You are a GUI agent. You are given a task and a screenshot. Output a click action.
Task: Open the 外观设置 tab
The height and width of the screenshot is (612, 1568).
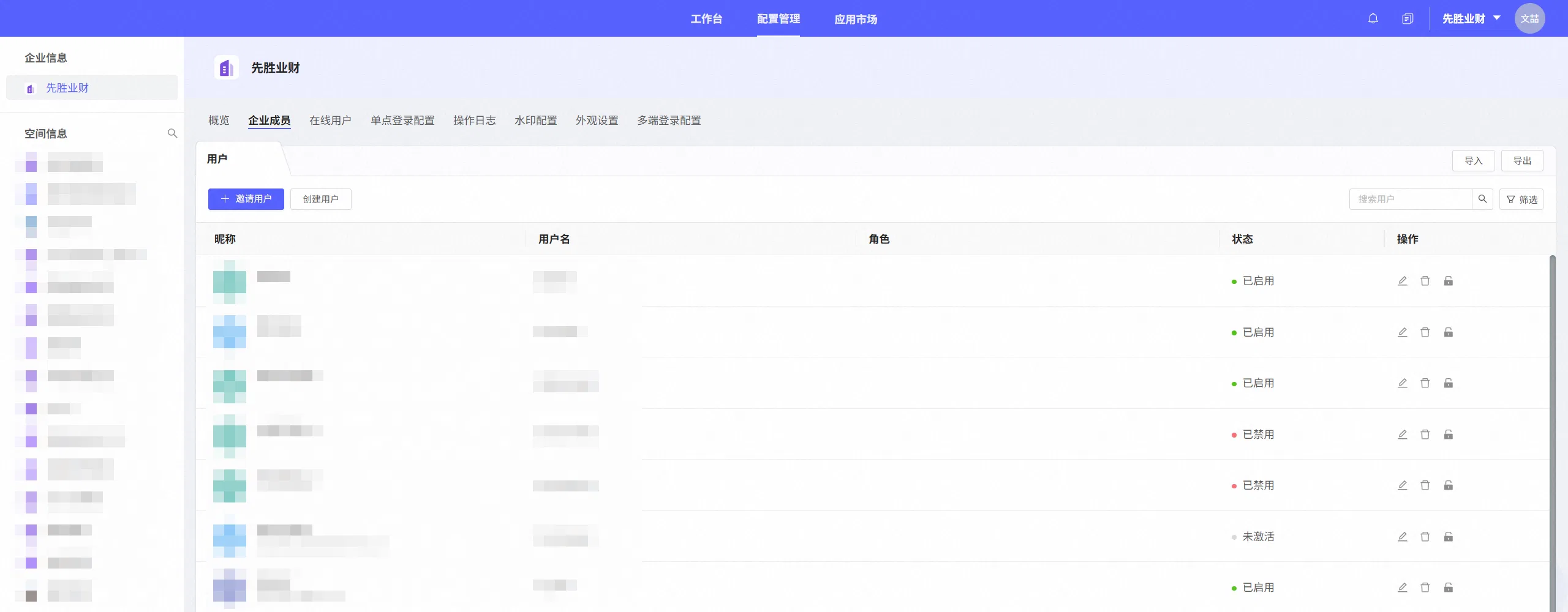[x=597, y=121]
